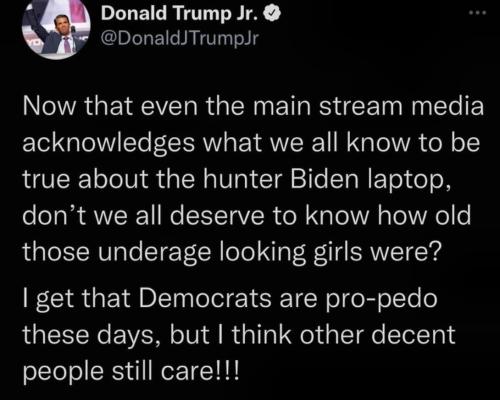Visit the @DonaldJTrumpJr handle link
Viewport: 500px width, 400px height.
pyautogui.click(x=180, y=39)
